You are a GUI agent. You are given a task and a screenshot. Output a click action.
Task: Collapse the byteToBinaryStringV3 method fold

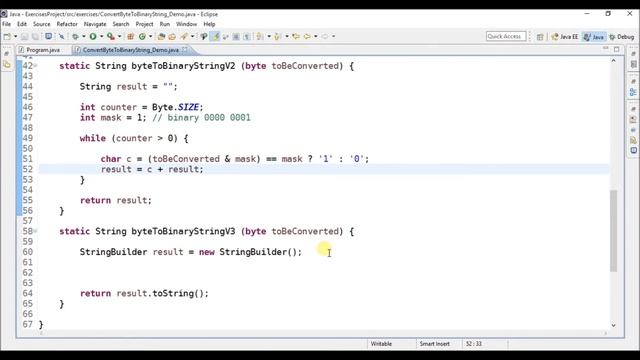click(x=36, y=231)
